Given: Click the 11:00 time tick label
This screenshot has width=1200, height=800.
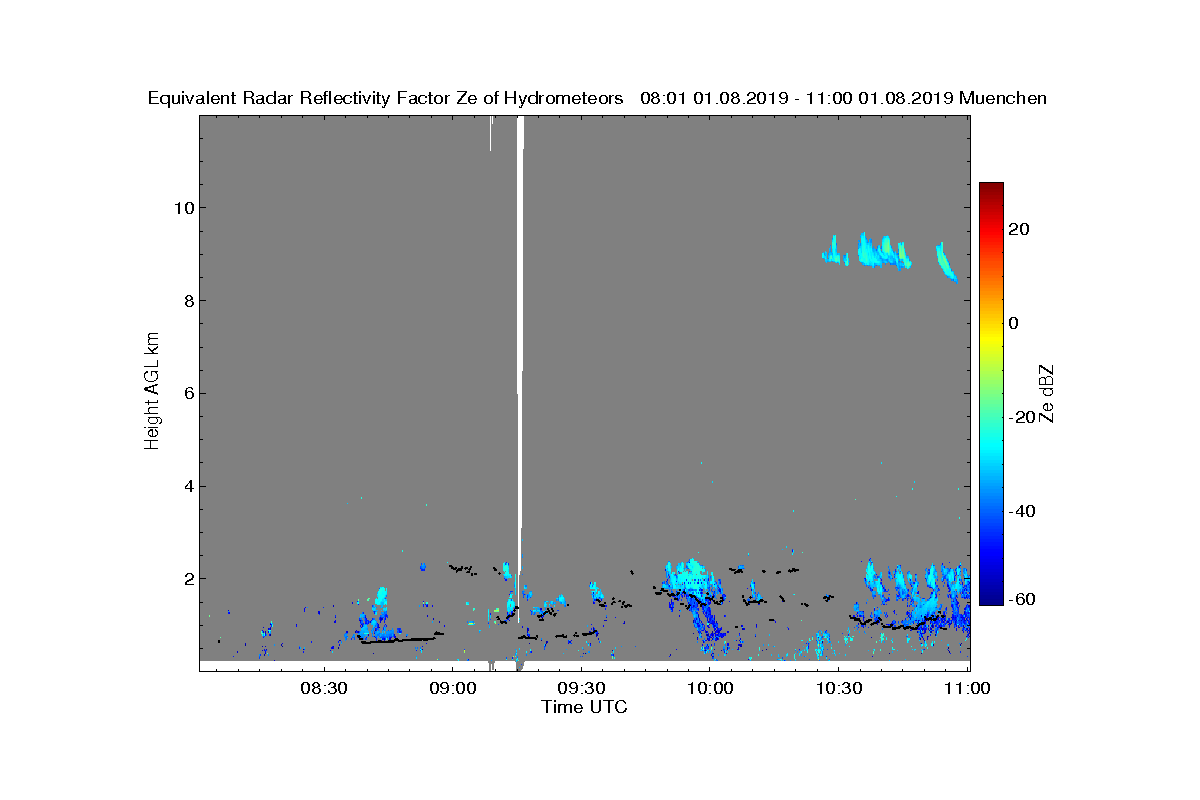Looking at the screenshot, I should pos(967,689).
